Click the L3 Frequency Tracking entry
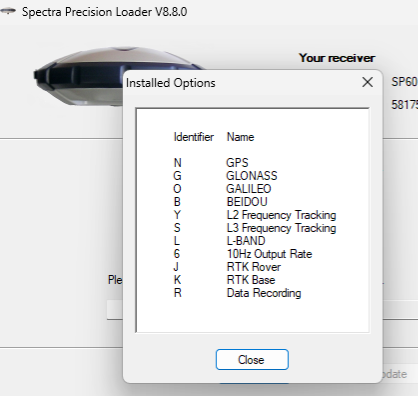418x396 pixels. pyautogui.click(x=281, y=228)
